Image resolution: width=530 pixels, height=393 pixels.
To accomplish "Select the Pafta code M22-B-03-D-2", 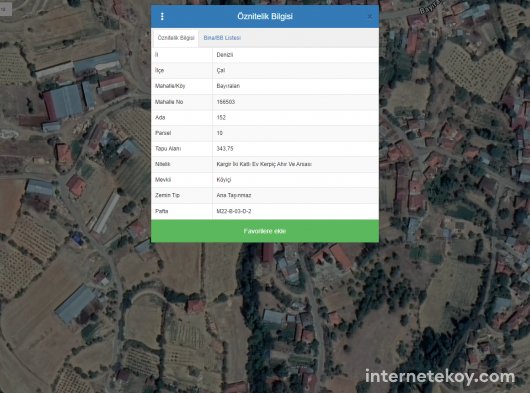I will [x=234, y=211].
